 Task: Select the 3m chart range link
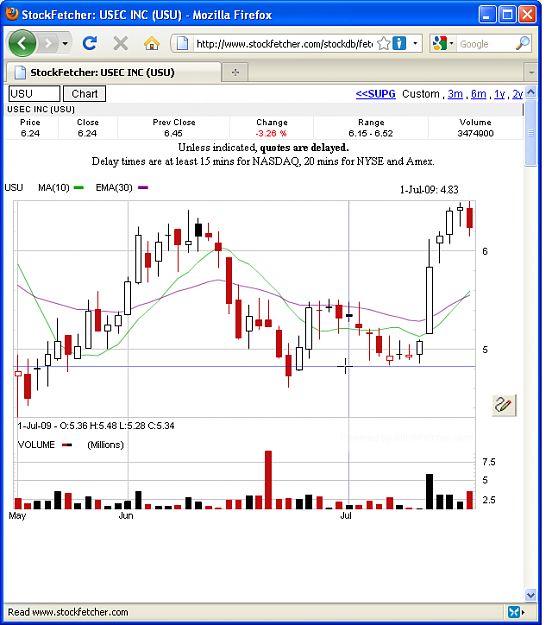click(455, 94)
